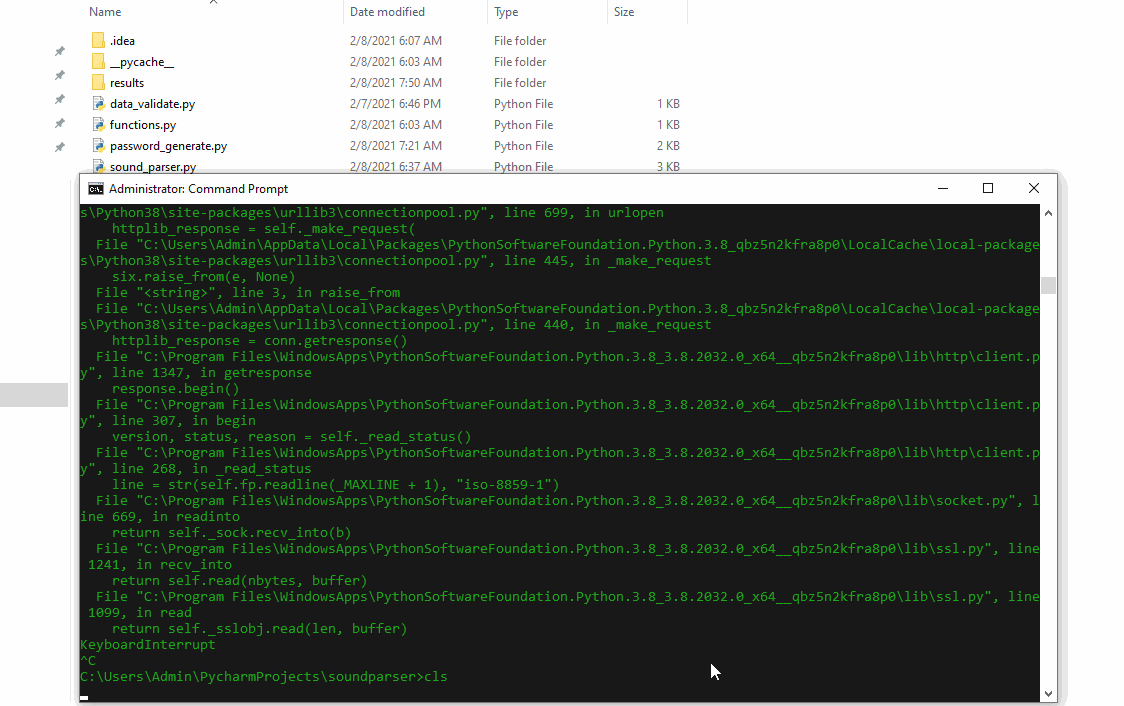
Task: Minimize the Command Prompt window
Action: click(x=943, y=188)
